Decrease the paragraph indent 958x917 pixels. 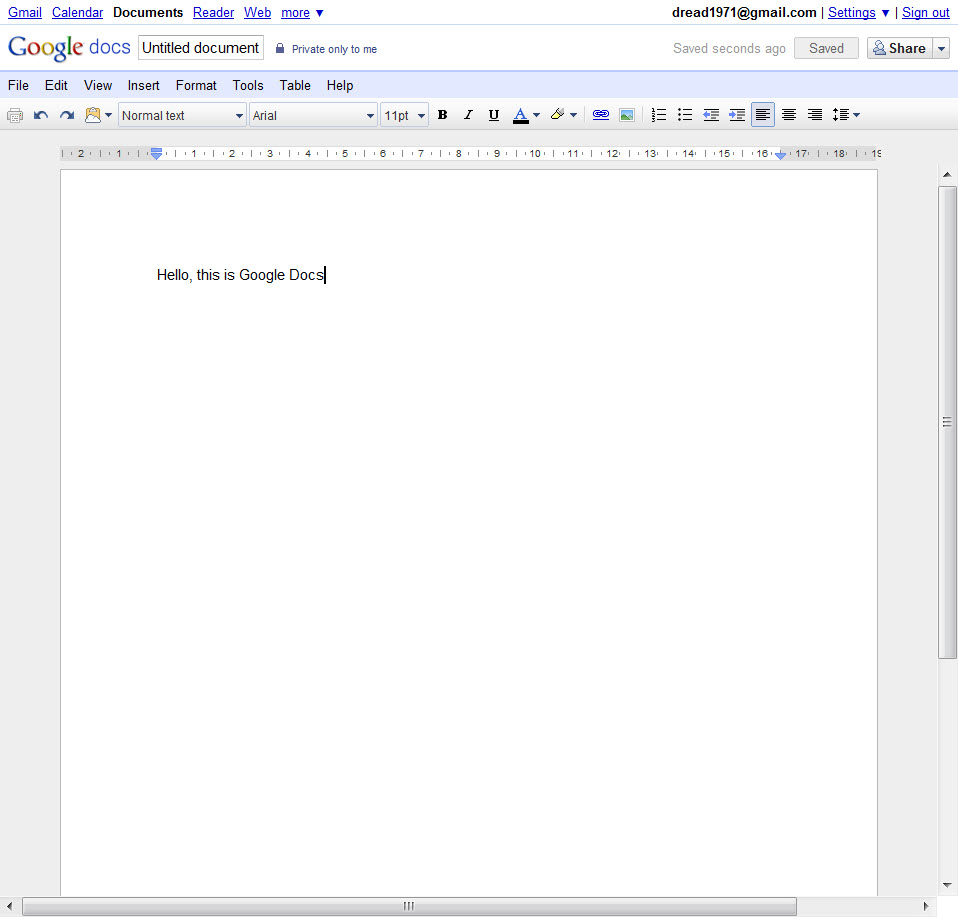coord(711,115)
